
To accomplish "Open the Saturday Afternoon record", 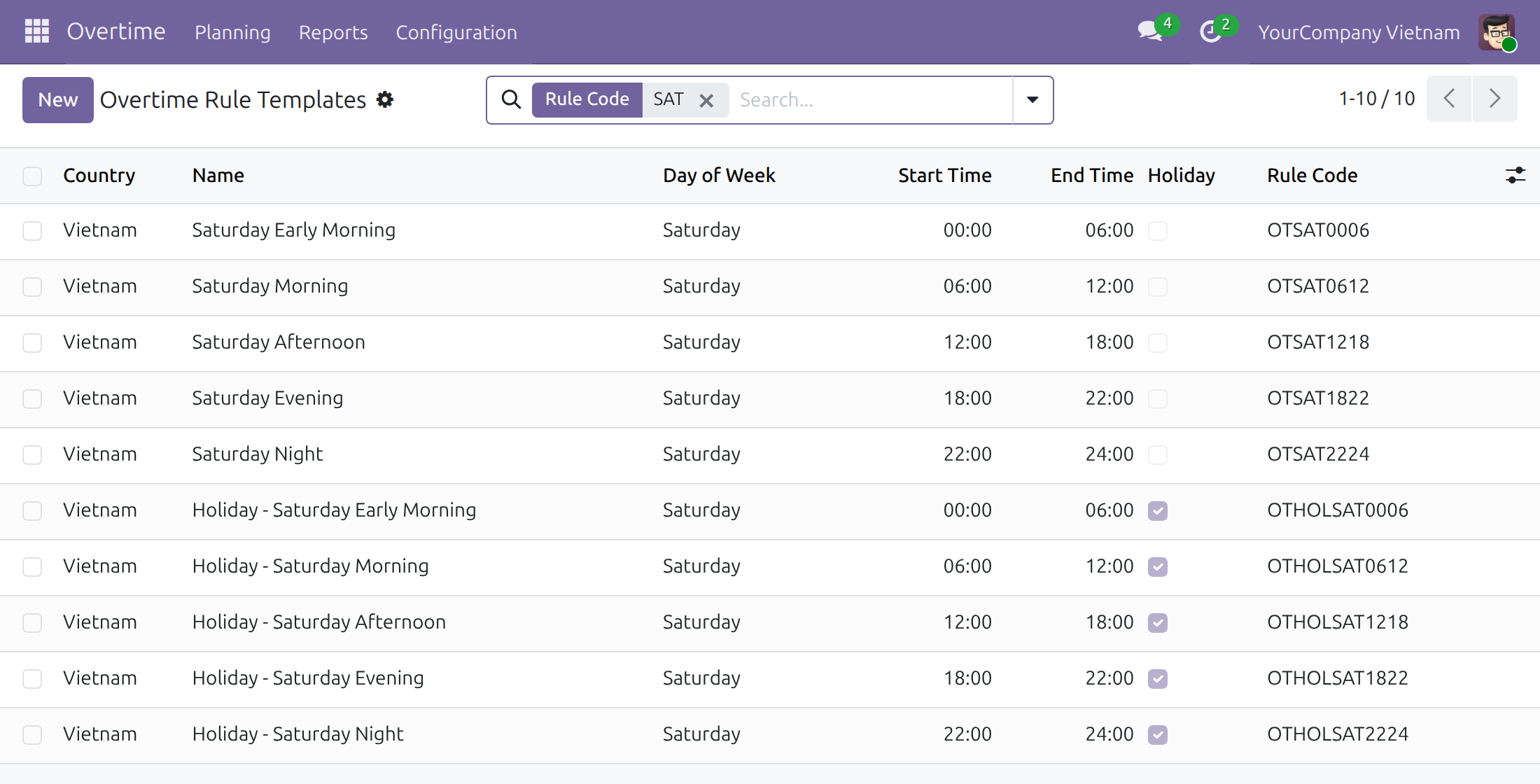I will click(279, 342).
